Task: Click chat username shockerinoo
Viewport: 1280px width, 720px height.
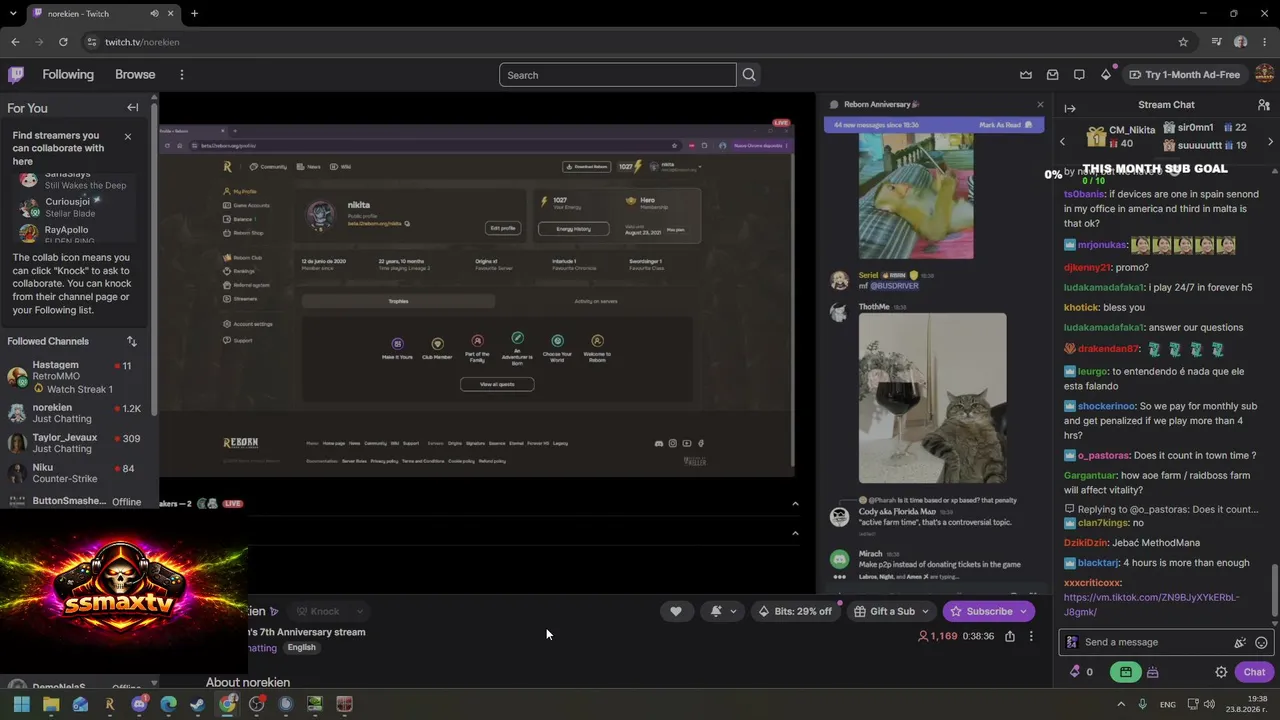Action: [1106, 407]
